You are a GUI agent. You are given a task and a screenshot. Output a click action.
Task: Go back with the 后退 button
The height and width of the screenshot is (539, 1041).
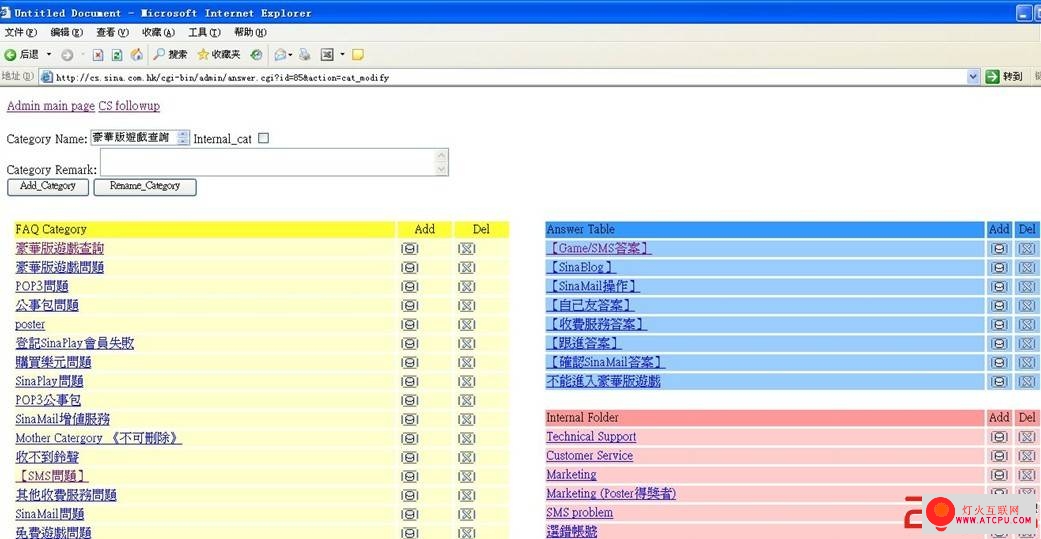click(x=22, y=54)
